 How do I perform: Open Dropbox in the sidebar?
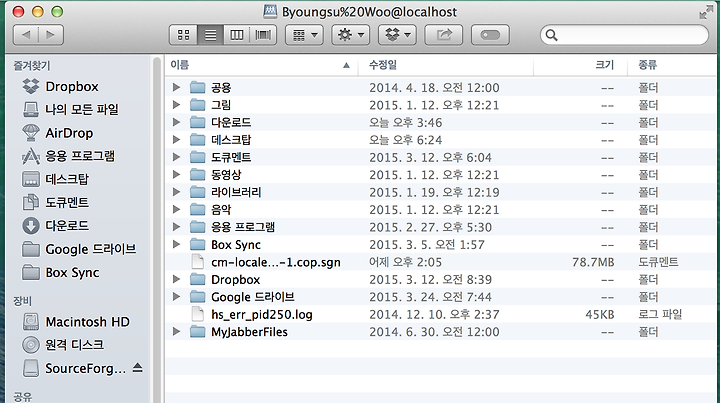click(x=61, y=86)
